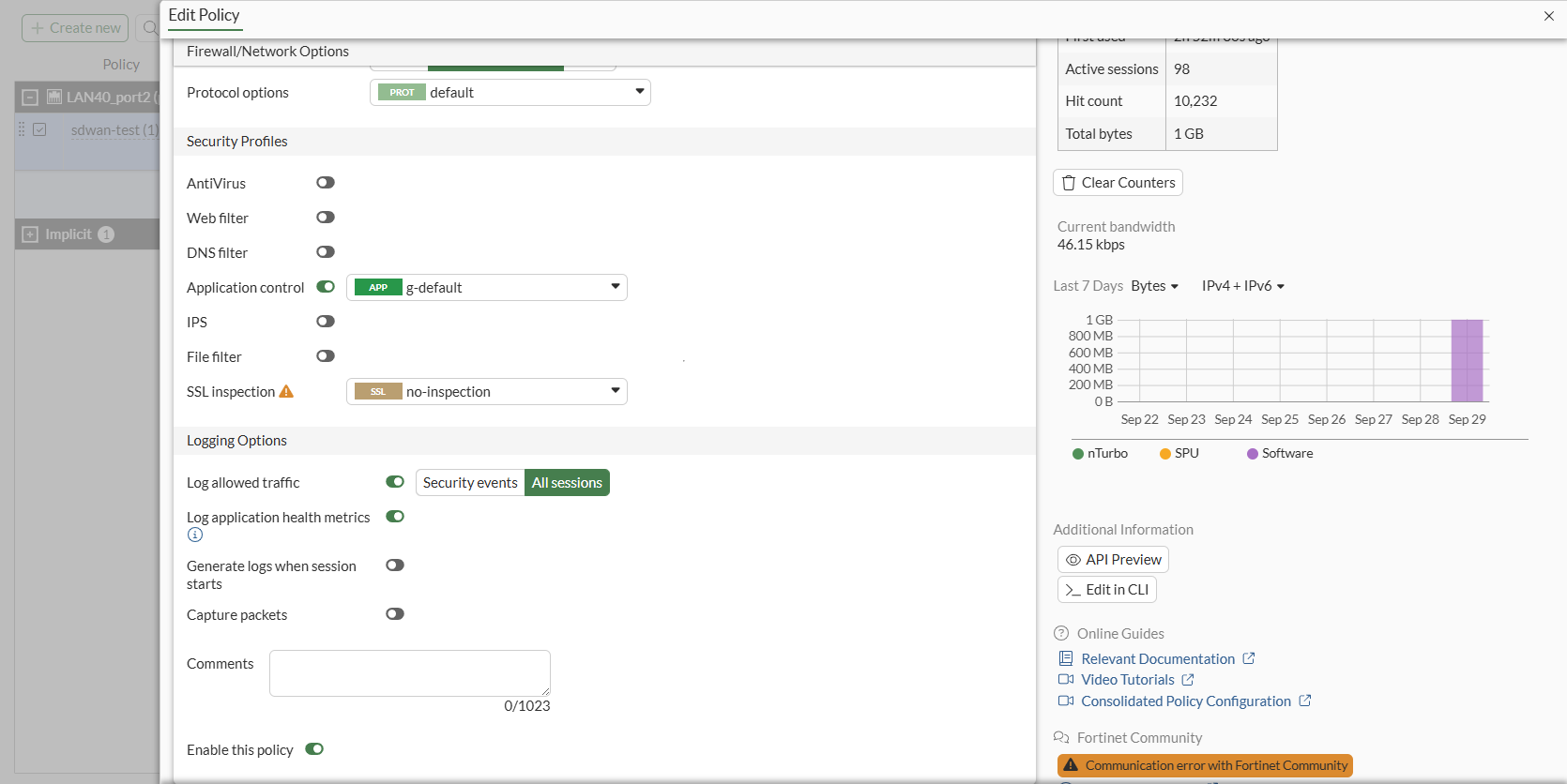Toggle the Enable this policy switch
This screenshot has width=1567, height=784.
tap(314, 749)
